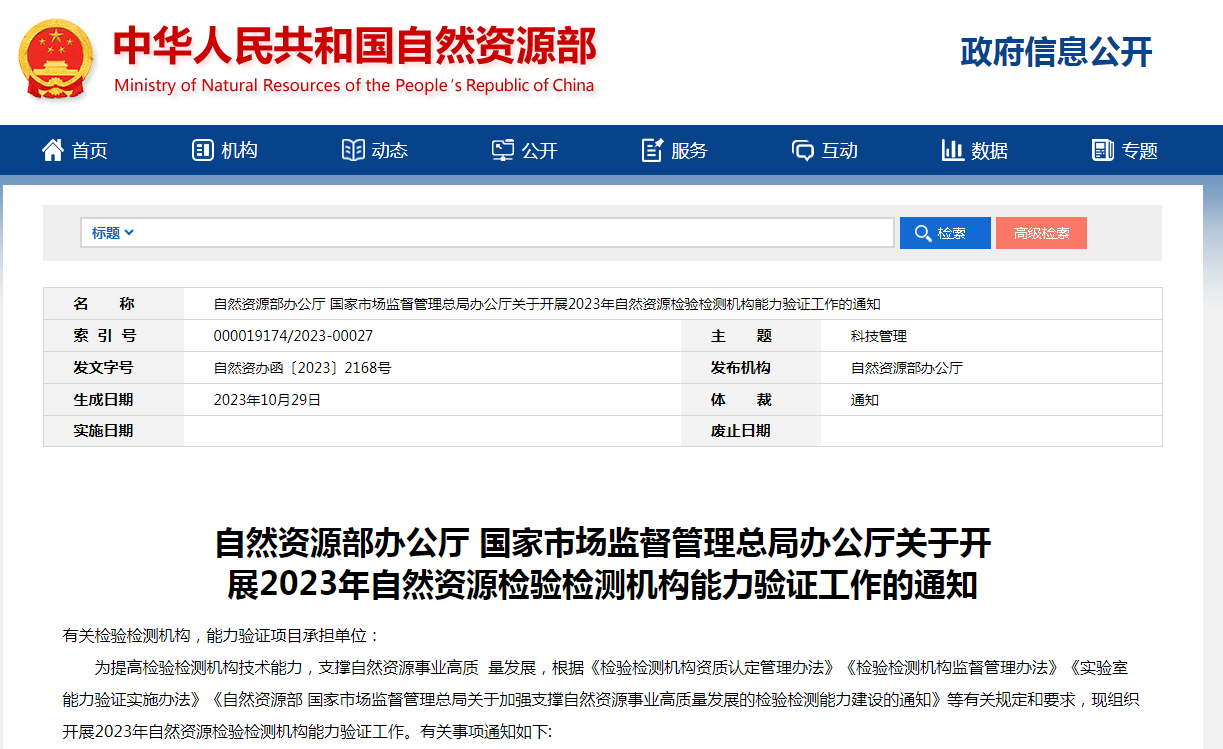Click document number 自然资办函〔2023〕2168号
Screen dimensions: 1223x749
[302, 368]
